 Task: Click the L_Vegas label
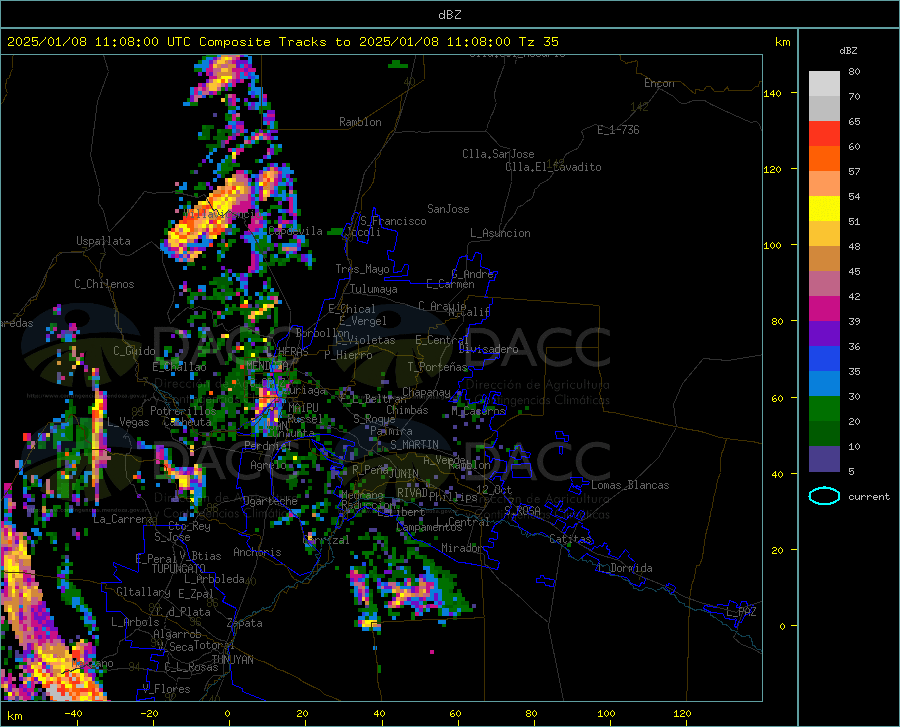coord(128,422)
